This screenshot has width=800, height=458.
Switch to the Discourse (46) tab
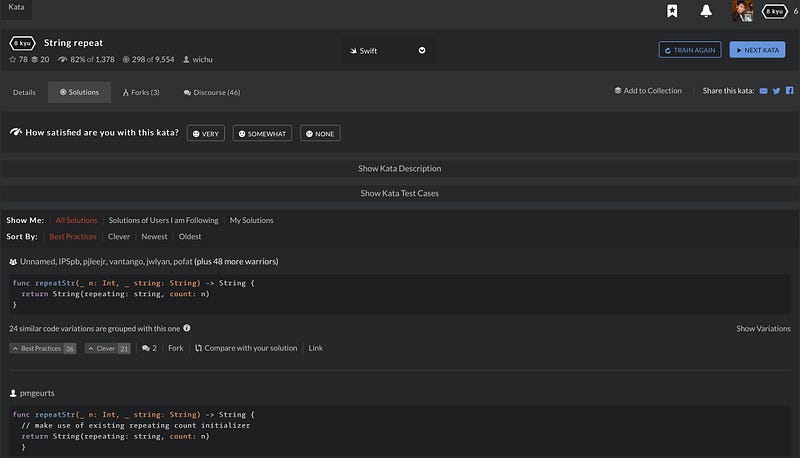pyautogui.click(x=211, y=92)
